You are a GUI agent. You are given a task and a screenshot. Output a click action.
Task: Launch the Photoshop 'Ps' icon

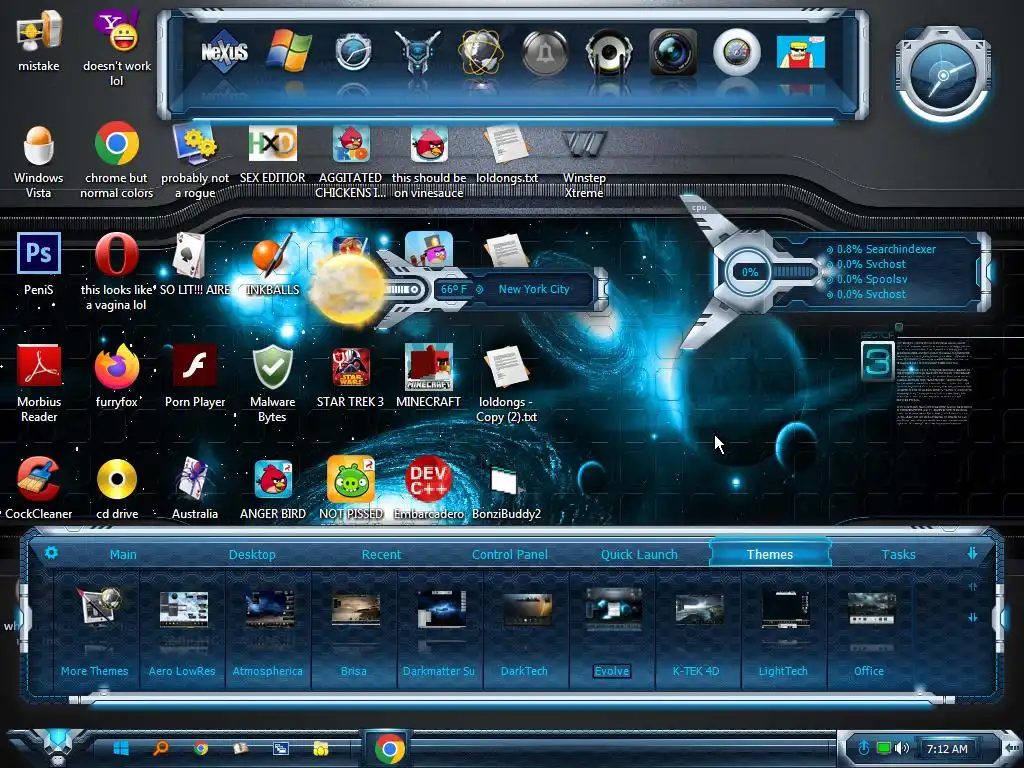point(39,253)
